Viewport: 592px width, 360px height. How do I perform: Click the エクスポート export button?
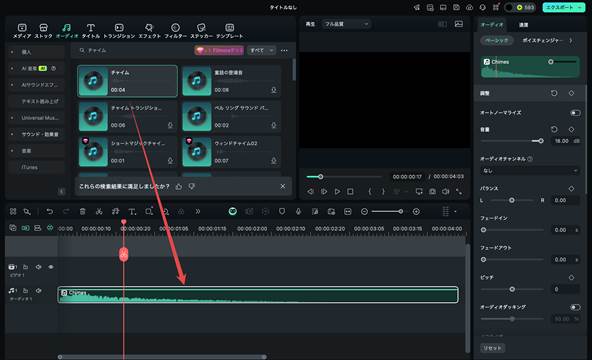coord(563,7)
